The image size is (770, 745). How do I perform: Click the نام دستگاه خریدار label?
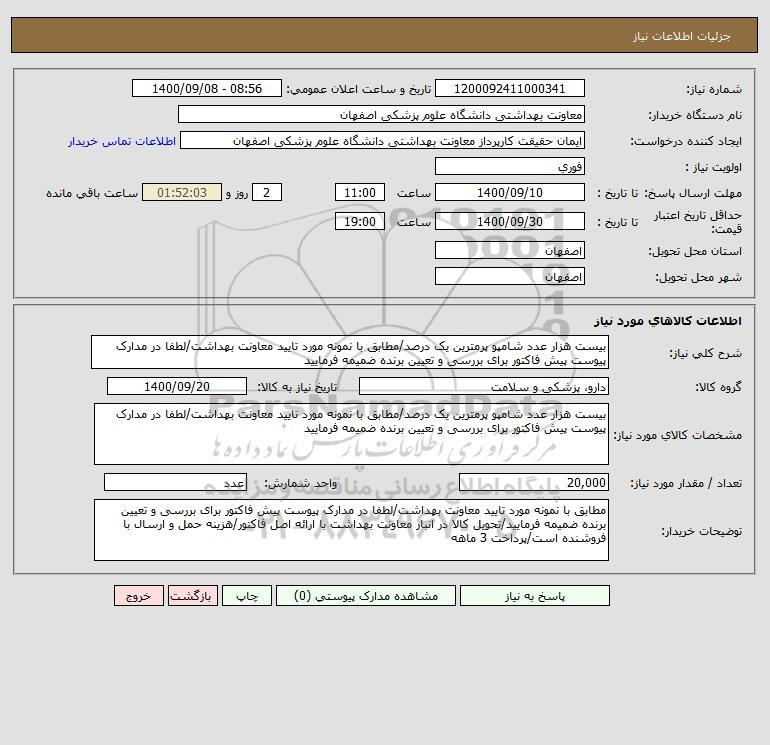click(695, 115)
